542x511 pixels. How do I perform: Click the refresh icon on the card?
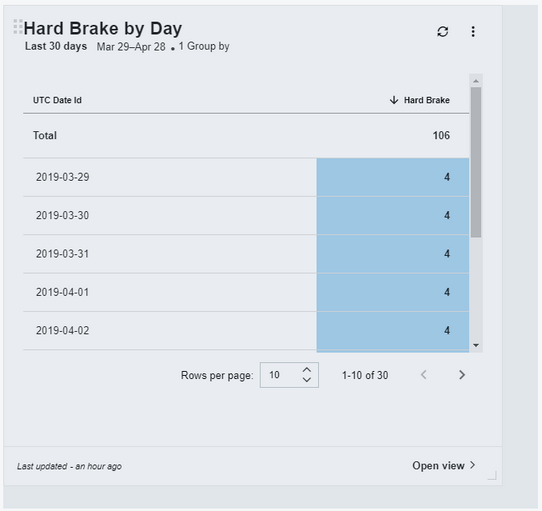443,31
